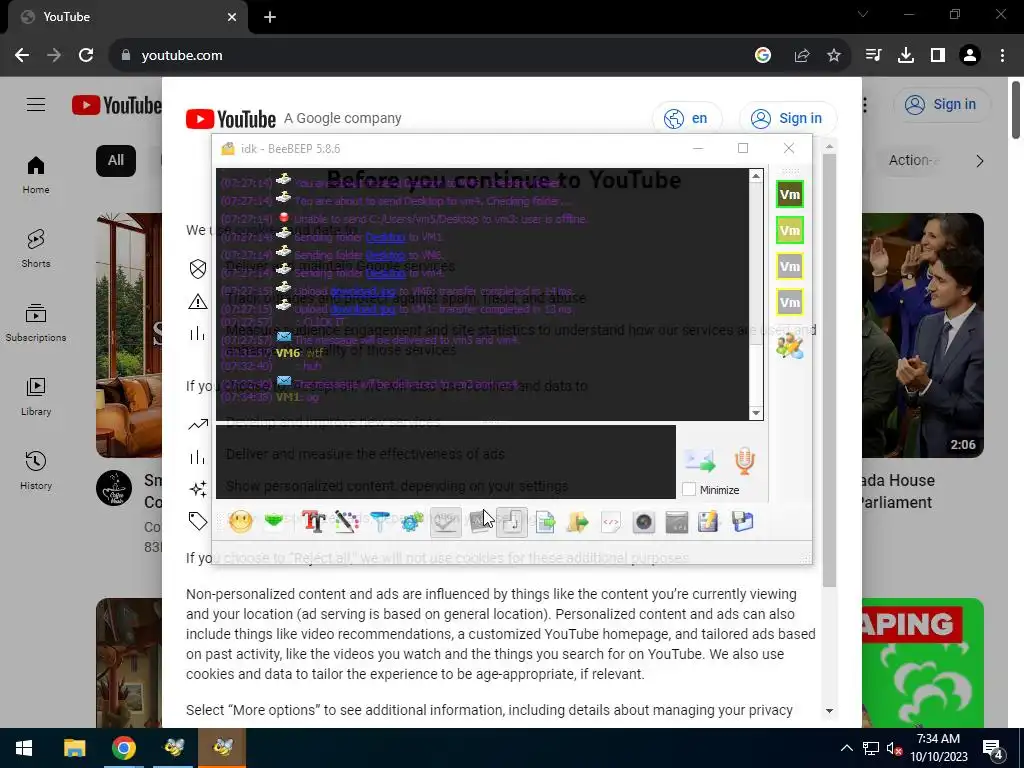This screenshot has height=768, width=1024.
Task: Open Chrome tab search chevron
Action: 863,14
